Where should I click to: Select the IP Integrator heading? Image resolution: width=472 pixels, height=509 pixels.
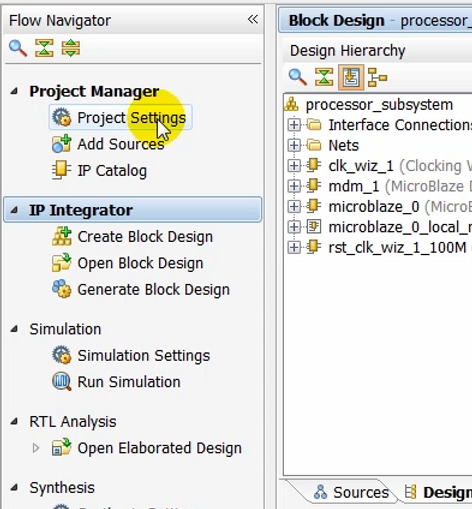(x=81, y=210)
